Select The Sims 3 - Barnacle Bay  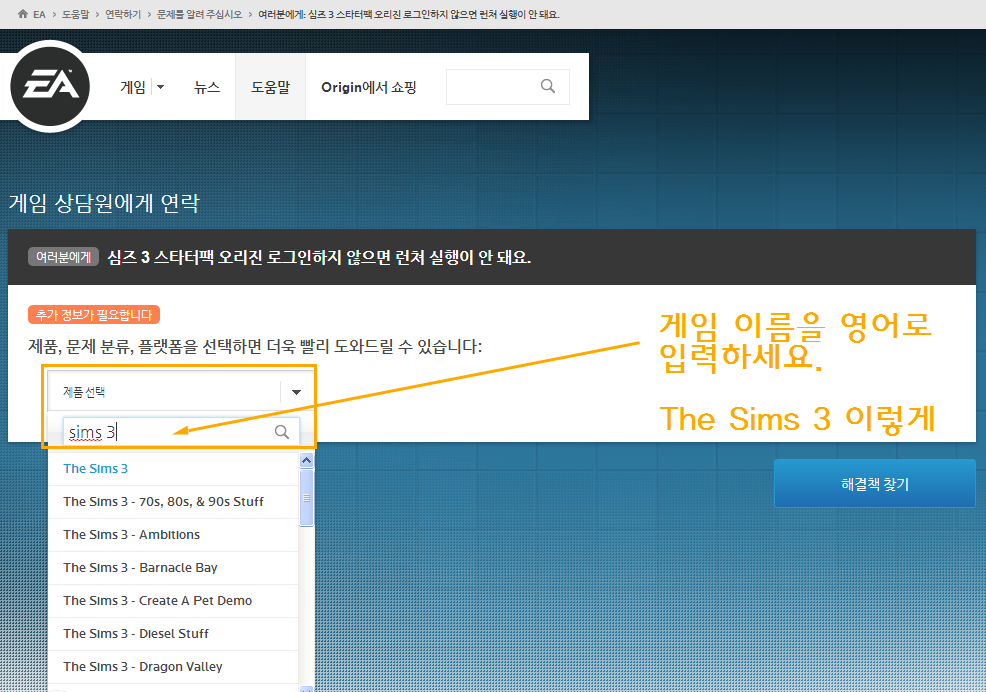[173, 567]
